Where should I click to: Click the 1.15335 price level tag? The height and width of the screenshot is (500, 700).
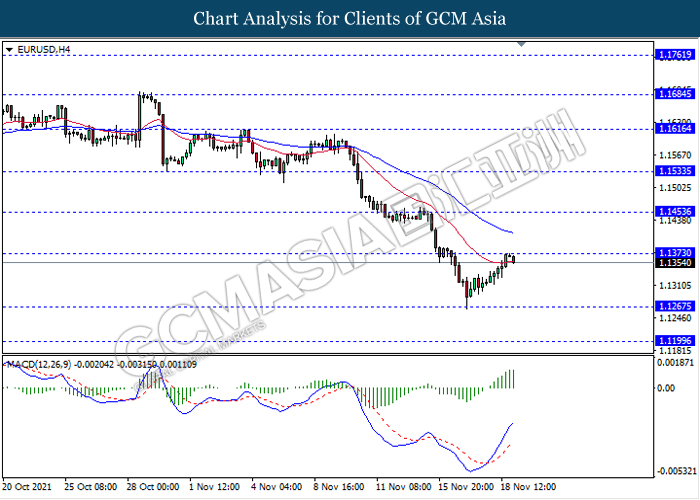tap(670, 171)
